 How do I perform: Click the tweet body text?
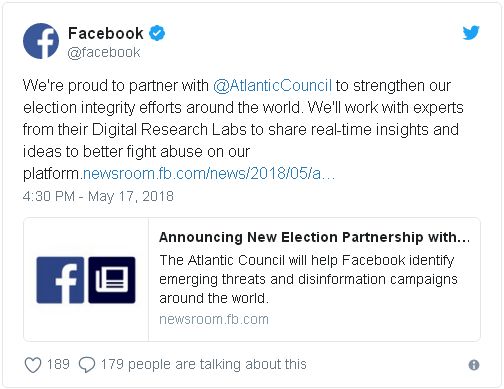tap(243, 129)
